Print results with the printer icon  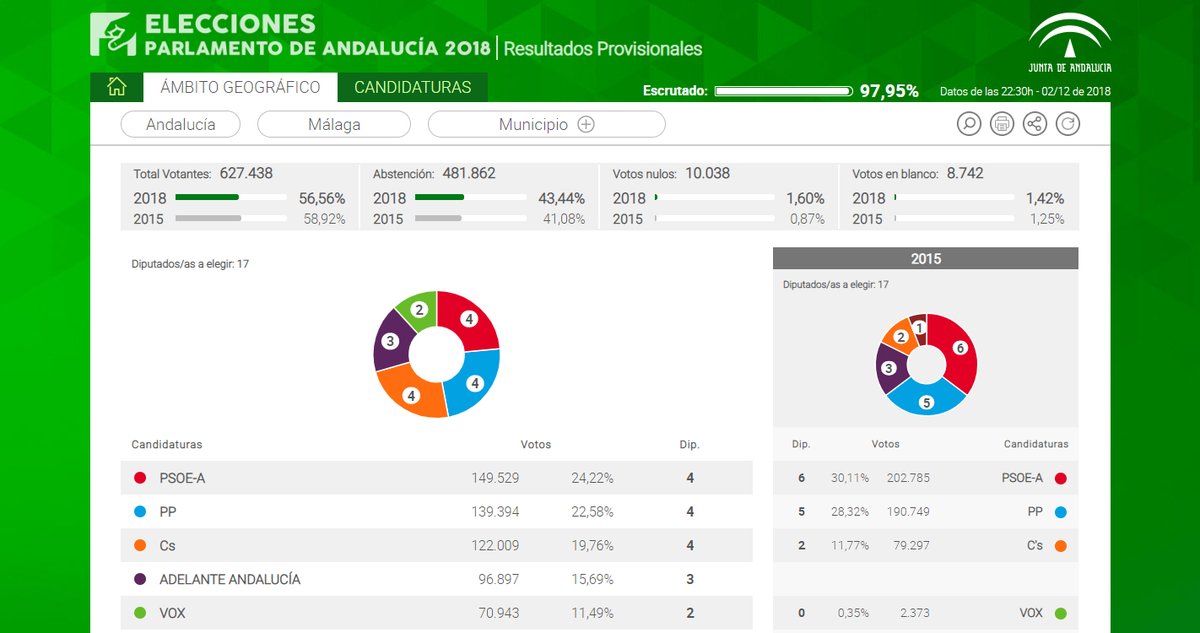(x=1001, y=124)
